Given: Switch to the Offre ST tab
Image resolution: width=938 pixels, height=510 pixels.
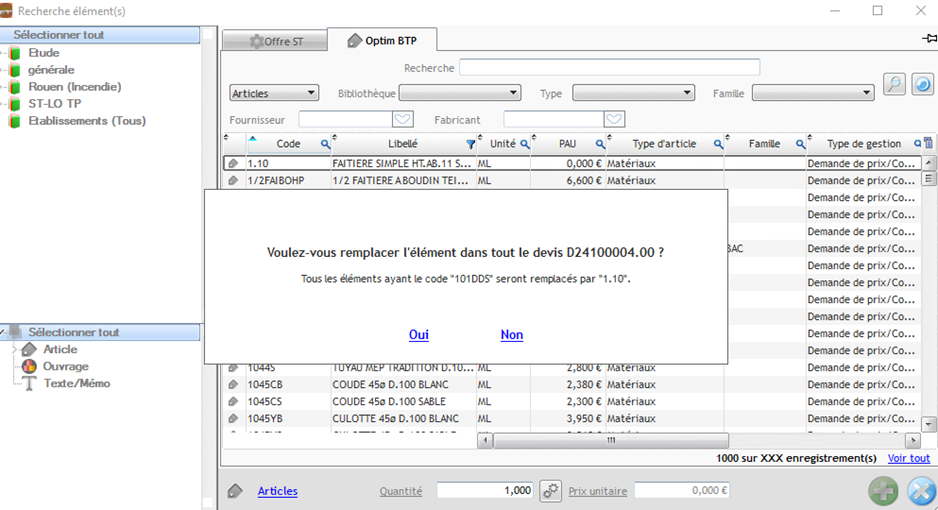Looking at the screenshot, I should tap(275, 41).
